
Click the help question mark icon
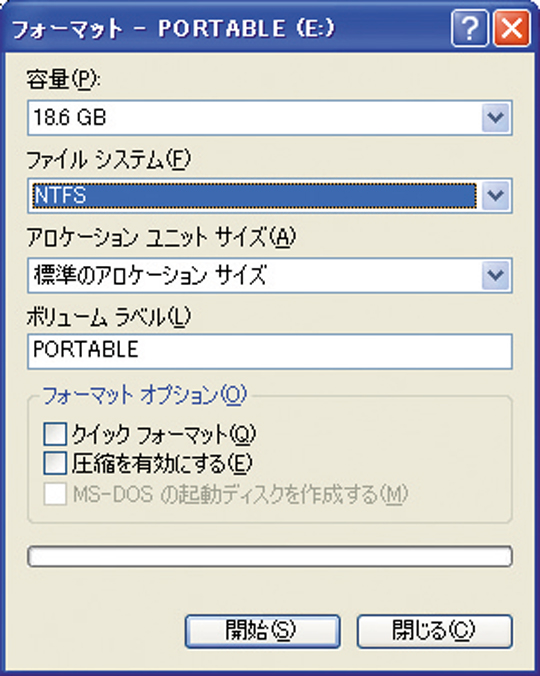(x=470, y=29)
